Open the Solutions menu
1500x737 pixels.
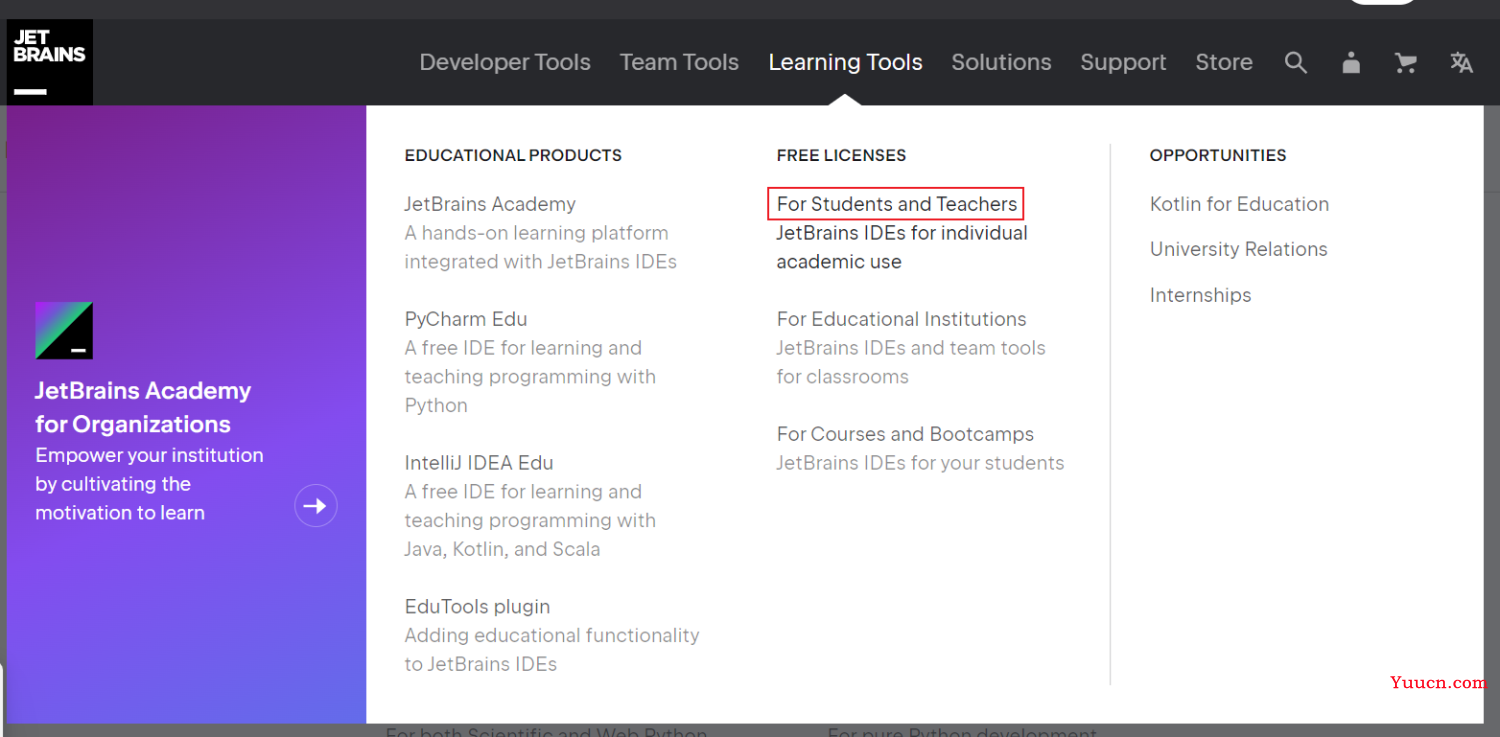[1001, 62]
